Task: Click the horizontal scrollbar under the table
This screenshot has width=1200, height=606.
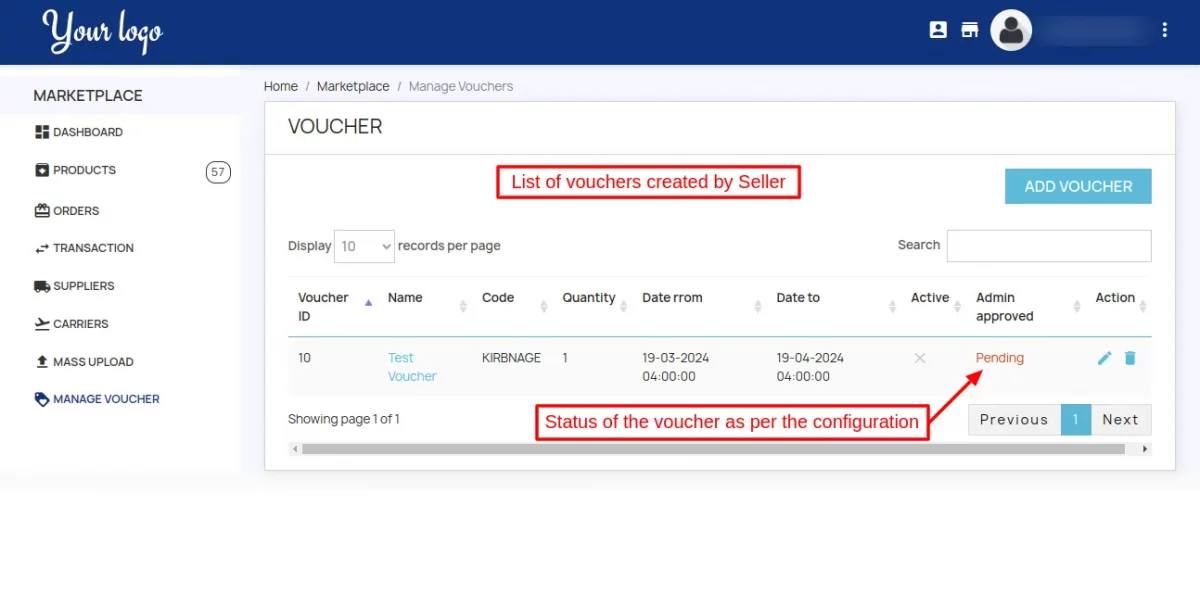Action: click(712, 449)
